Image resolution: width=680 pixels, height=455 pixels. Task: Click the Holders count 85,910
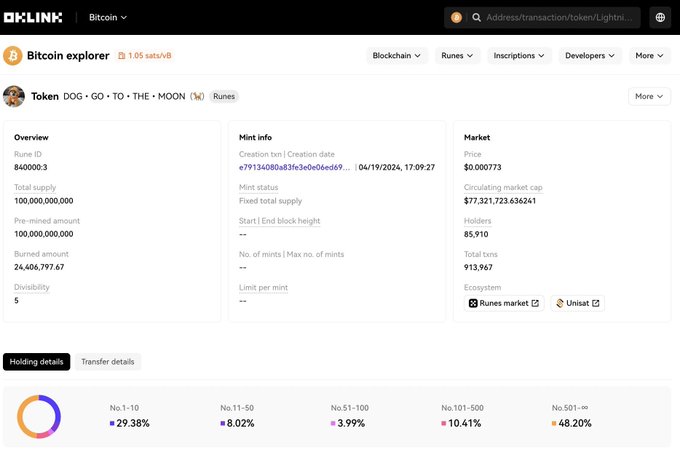(476, 234)
